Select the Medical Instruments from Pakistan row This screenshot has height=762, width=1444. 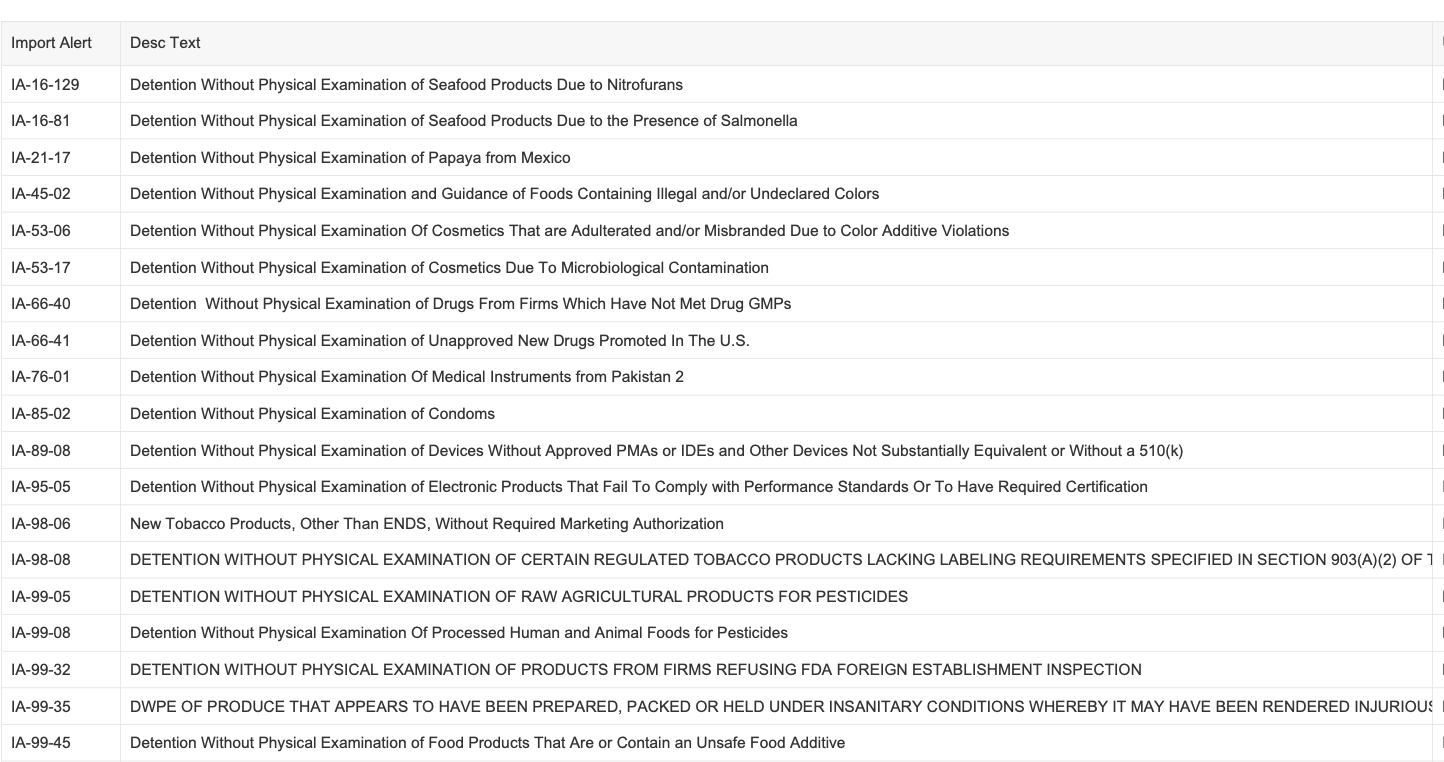coord(722,377)
